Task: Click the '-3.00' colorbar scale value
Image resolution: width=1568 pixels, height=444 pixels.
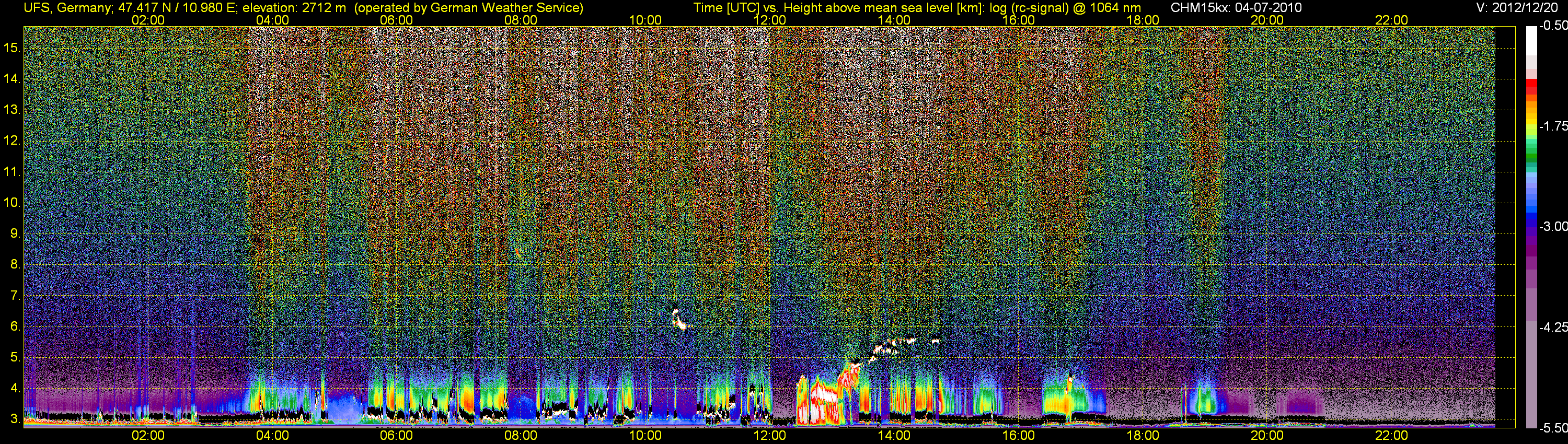Action: pos(1553,226)
